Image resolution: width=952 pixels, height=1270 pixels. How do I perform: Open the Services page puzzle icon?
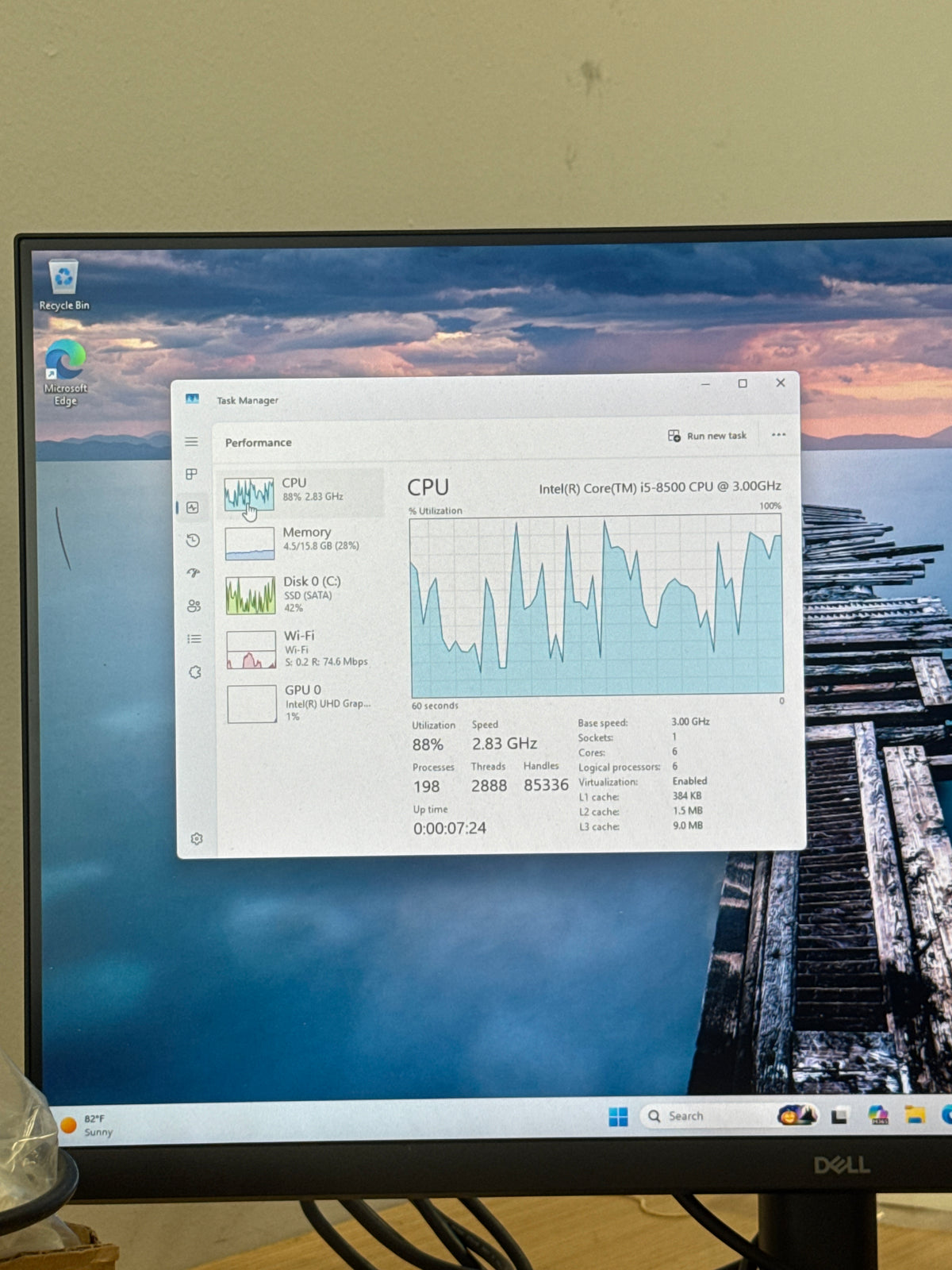[x=195, y=672]
